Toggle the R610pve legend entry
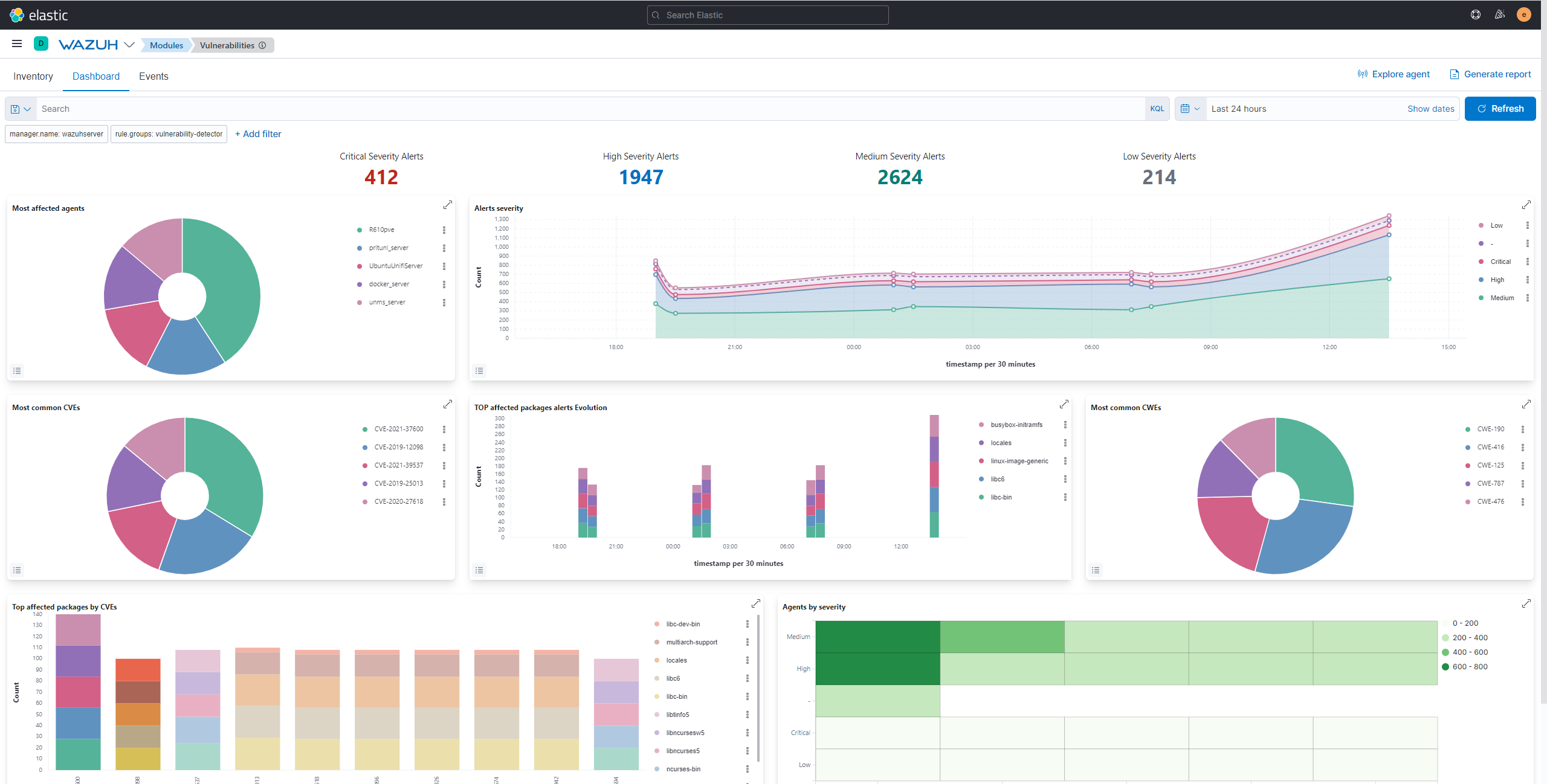The width and height of the screenshot is (1547, 784). point(381,230)
